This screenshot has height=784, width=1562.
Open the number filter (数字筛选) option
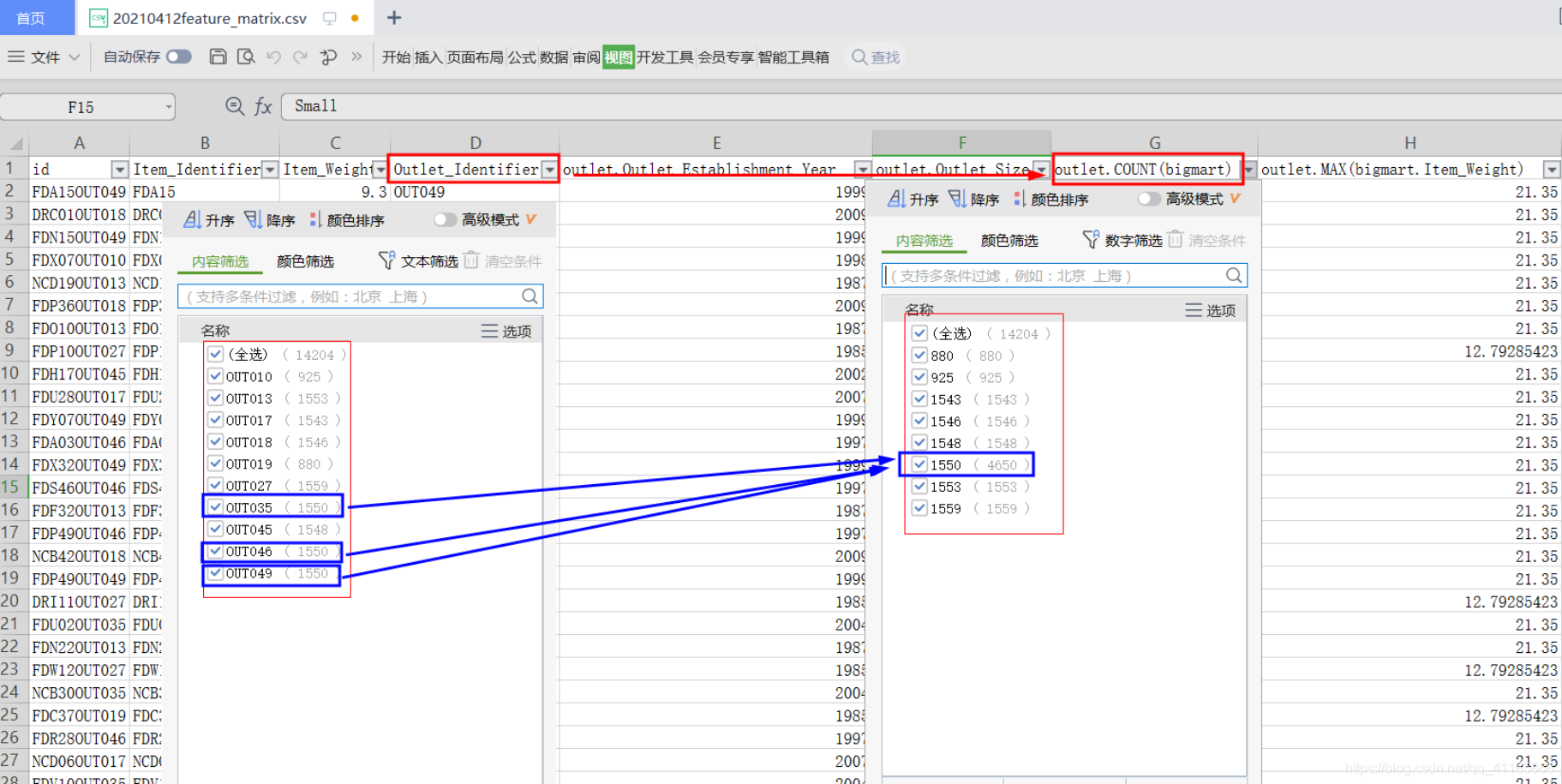click(1129, 240)
